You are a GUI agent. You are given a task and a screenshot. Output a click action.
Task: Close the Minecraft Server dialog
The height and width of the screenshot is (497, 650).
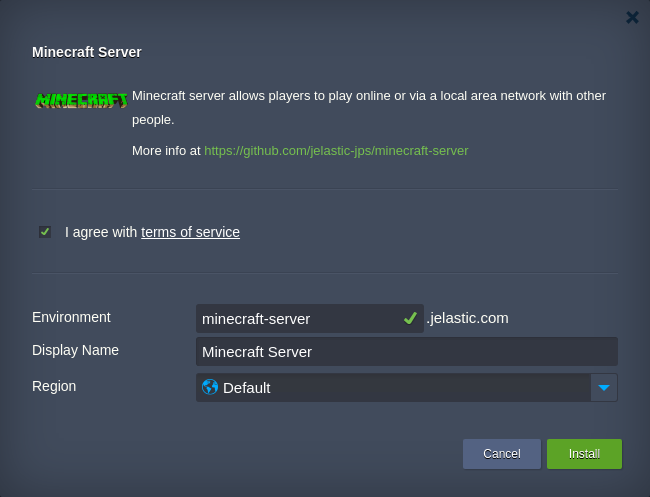[x=632, y=17]
